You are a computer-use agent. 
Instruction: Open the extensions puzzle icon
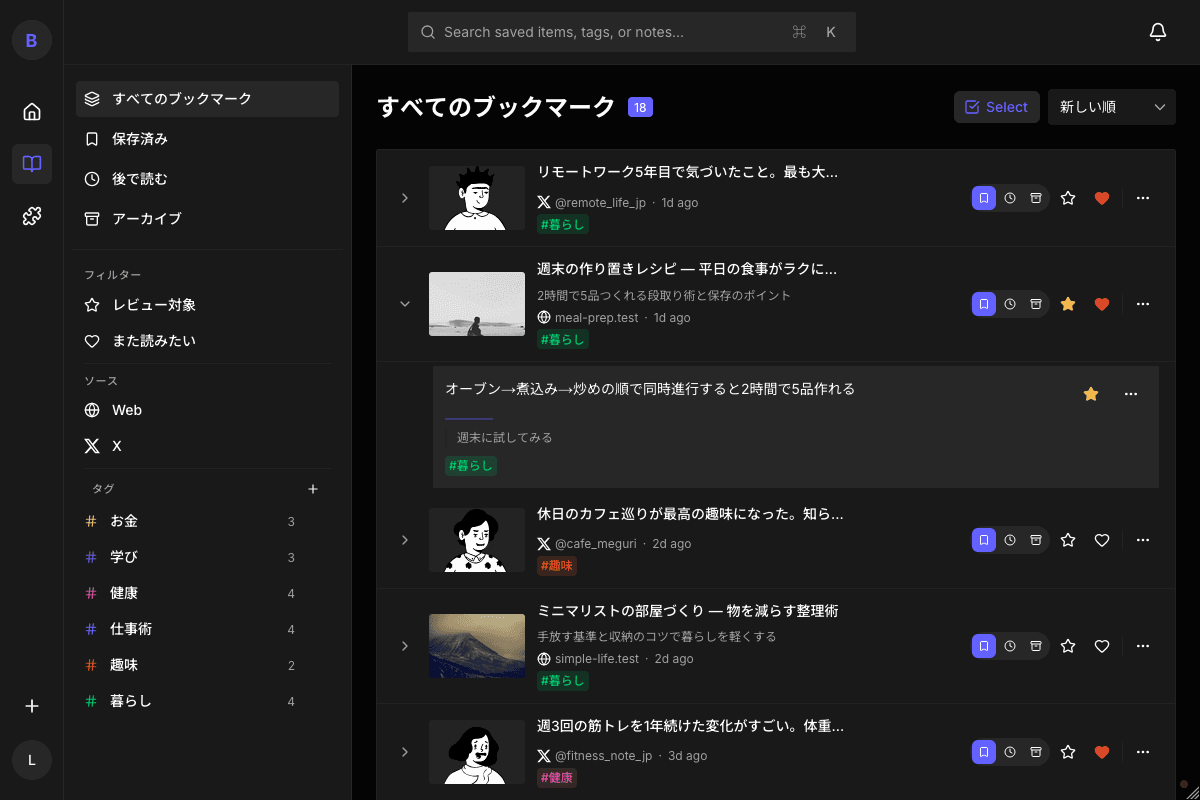click(x=32, y=215)
